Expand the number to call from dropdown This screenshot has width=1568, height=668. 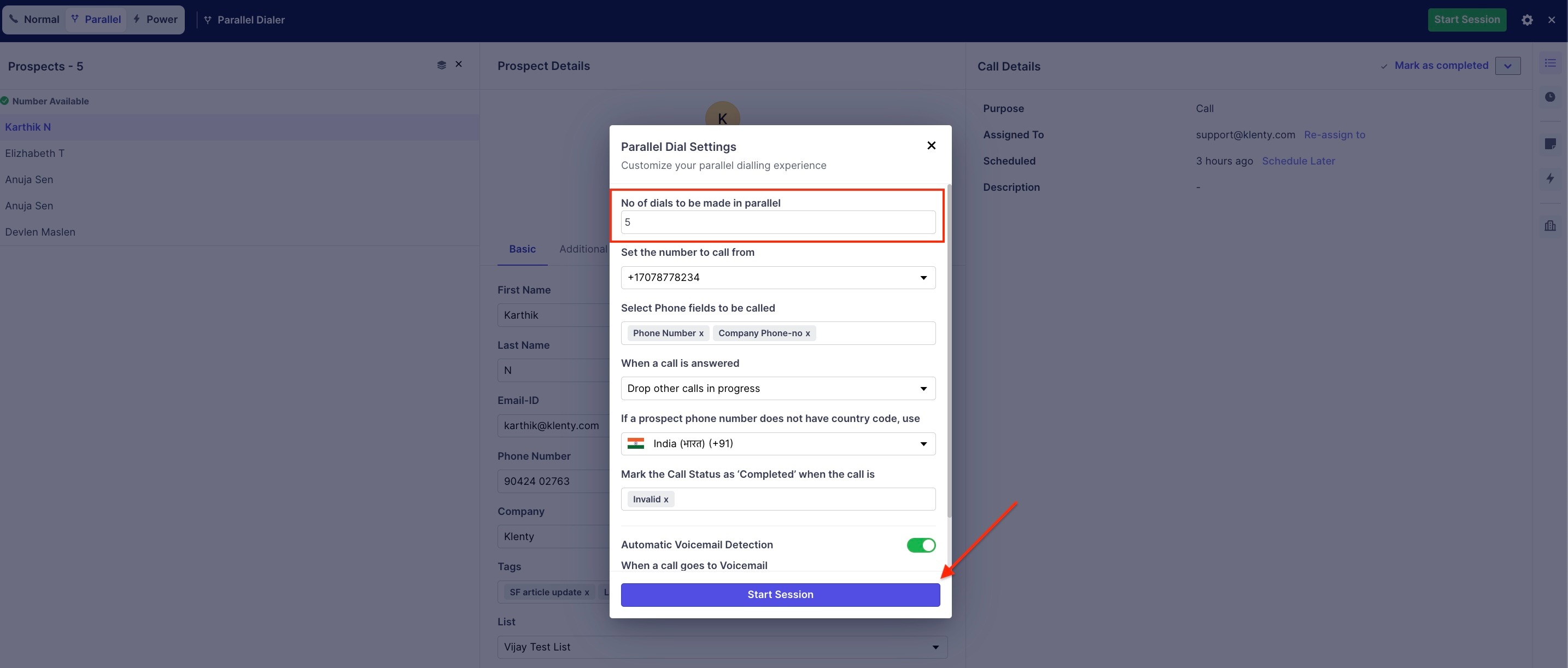tap(777, 277)
